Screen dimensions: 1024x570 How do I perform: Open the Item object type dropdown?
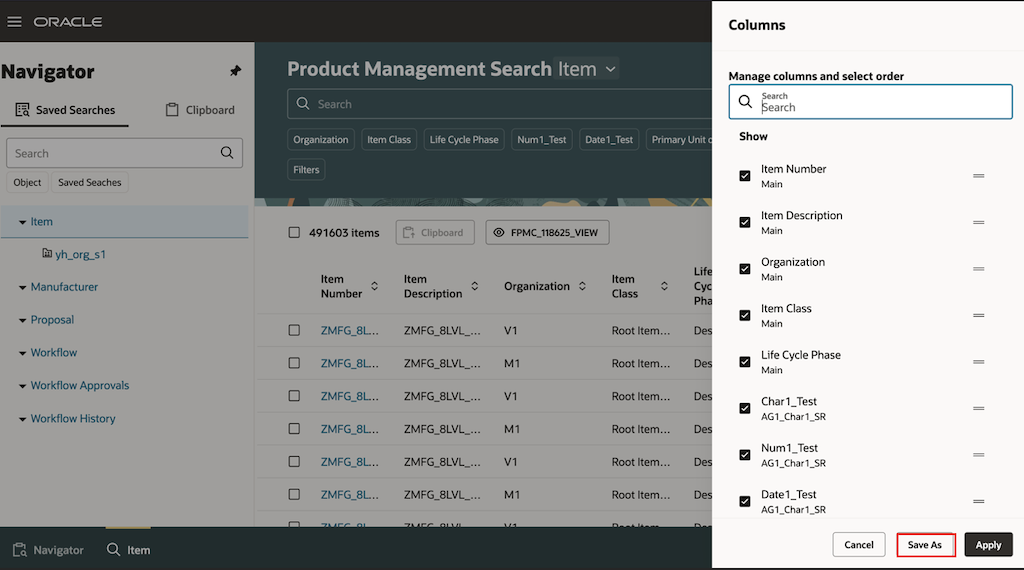586,69
